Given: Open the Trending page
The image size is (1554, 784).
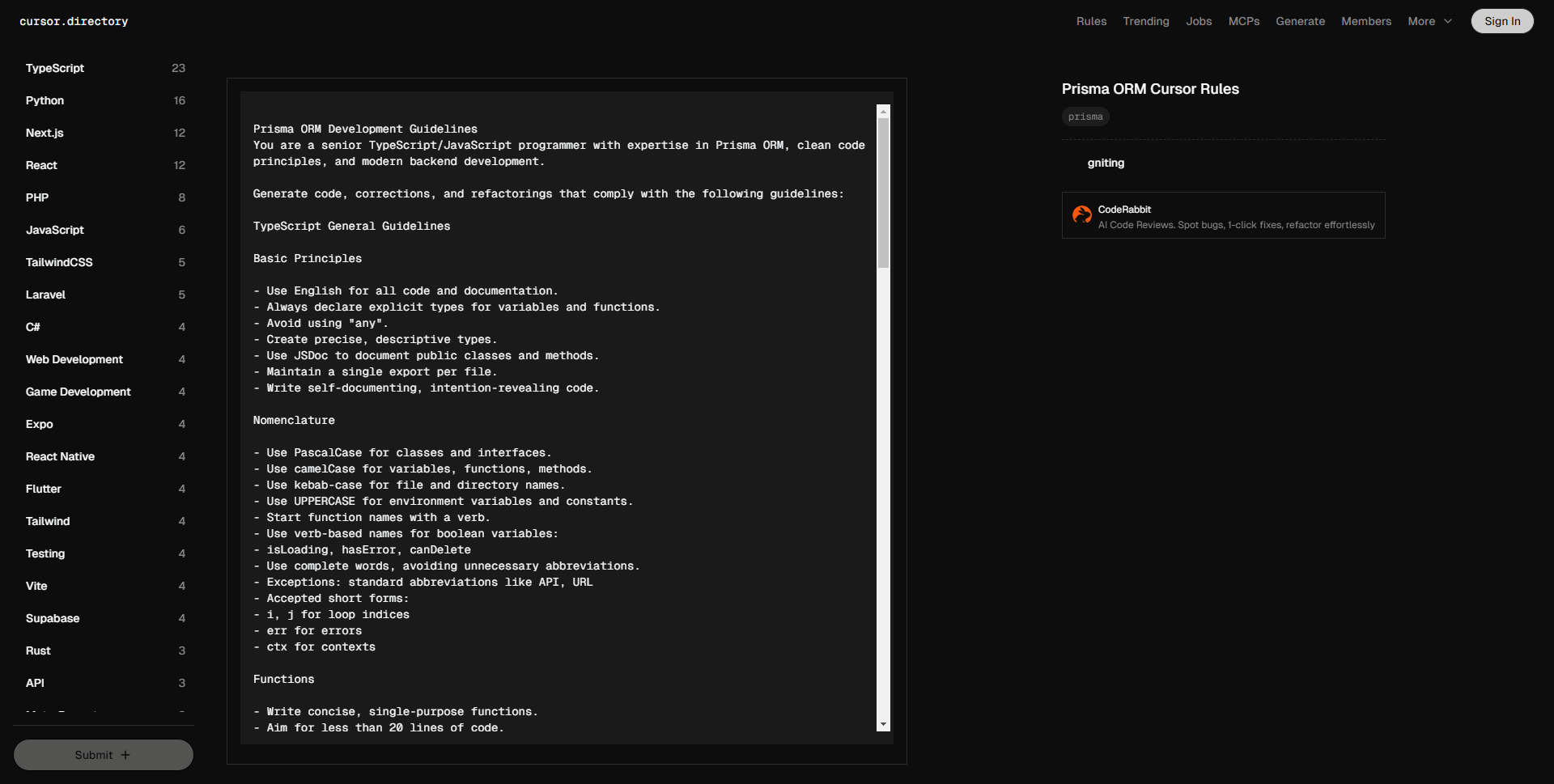Looking at the screenshot, I should (1145, 21).
